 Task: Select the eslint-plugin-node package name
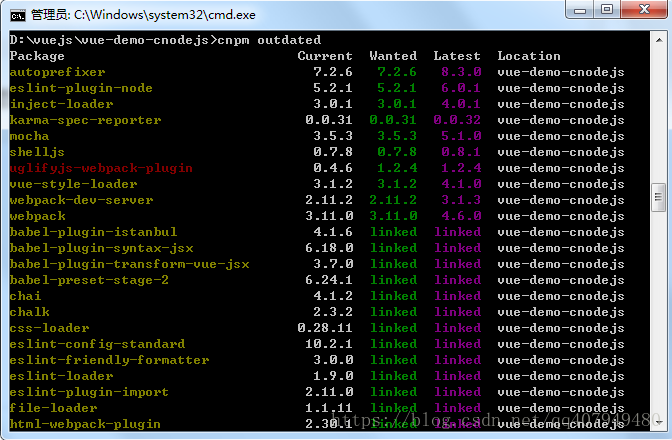pos(81,88)
